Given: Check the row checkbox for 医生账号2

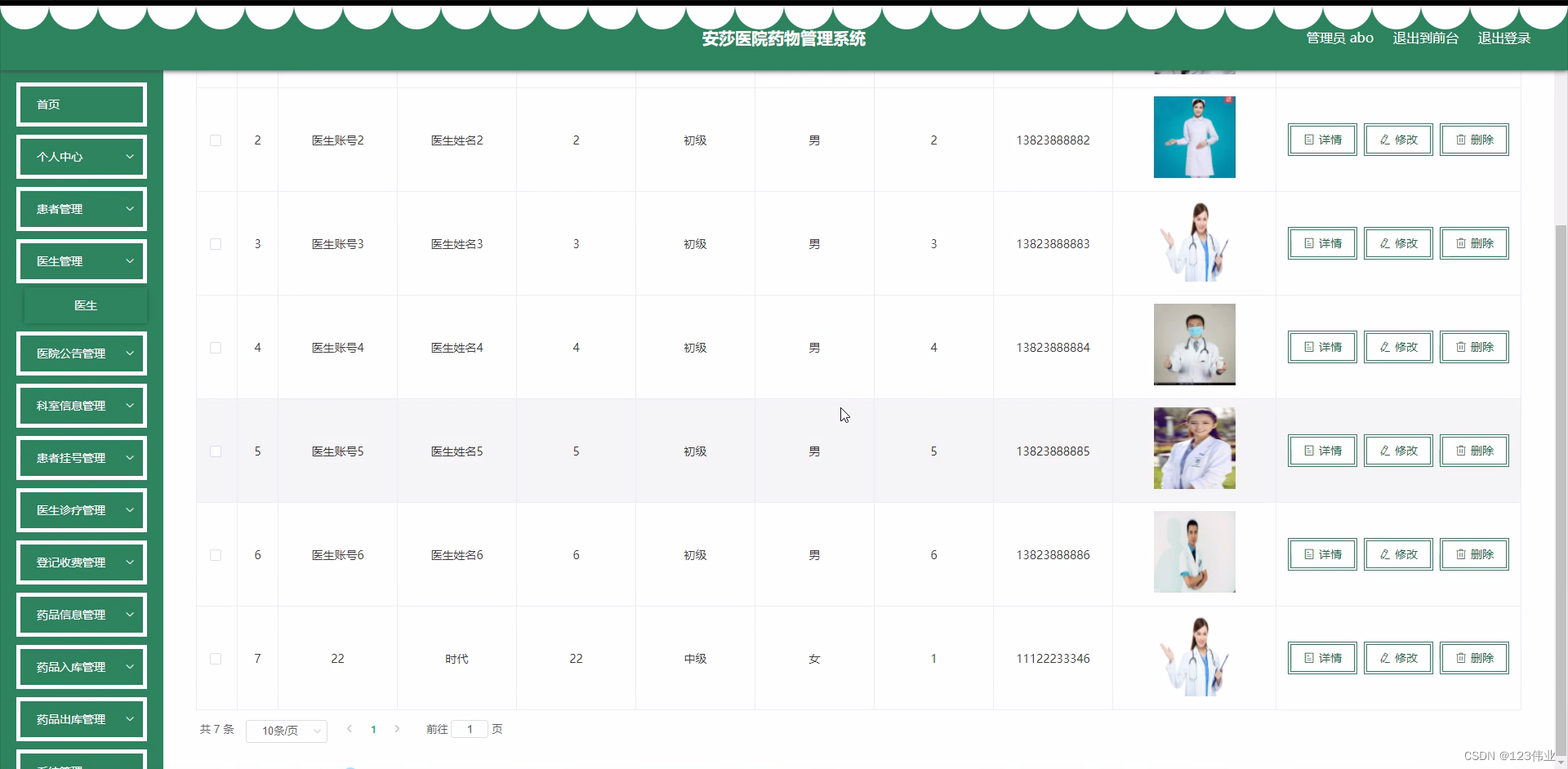Looking at the screenshot, I should [x=216, y=140].
